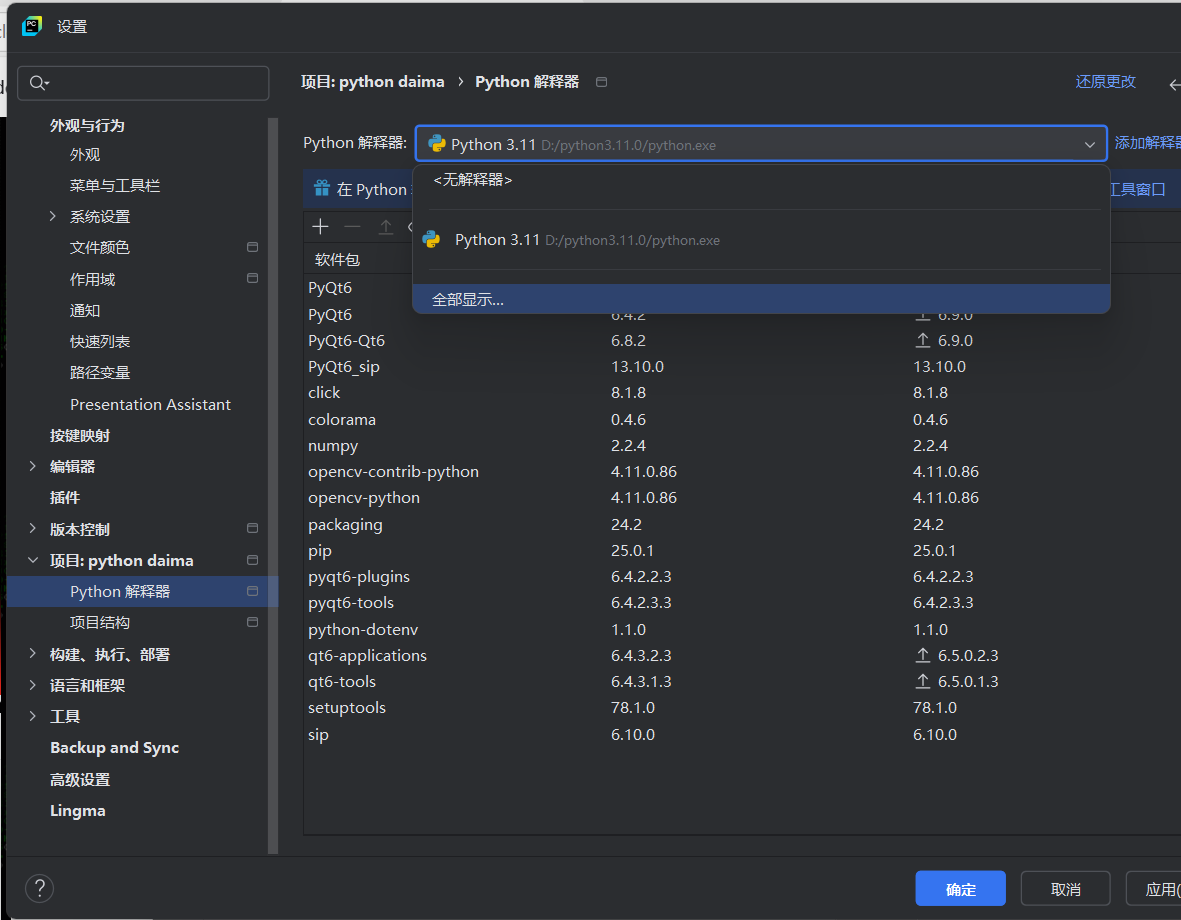Choose <无解释器> in the dropdown list
1181x920 pixels.
coord(761,180)
